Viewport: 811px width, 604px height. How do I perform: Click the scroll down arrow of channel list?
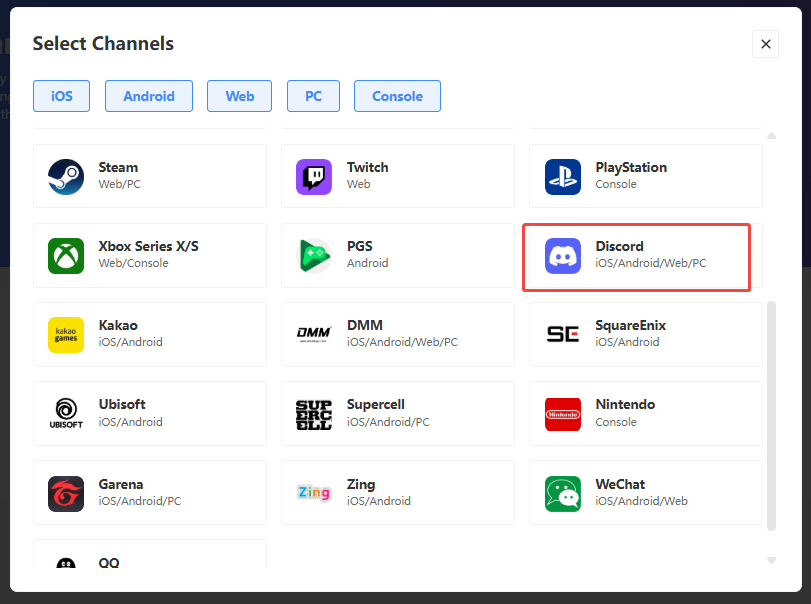[x=771, y=561]
